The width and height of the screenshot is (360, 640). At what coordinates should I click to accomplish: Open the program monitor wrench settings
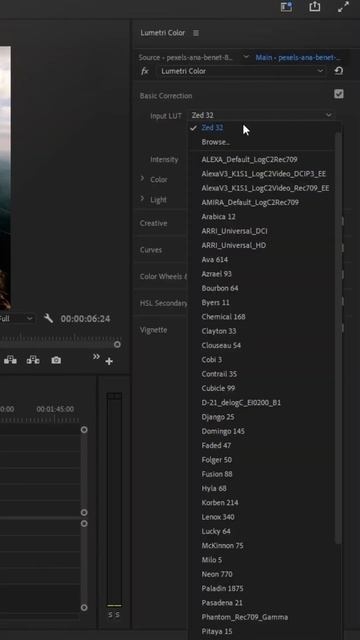tap(48, 318)
